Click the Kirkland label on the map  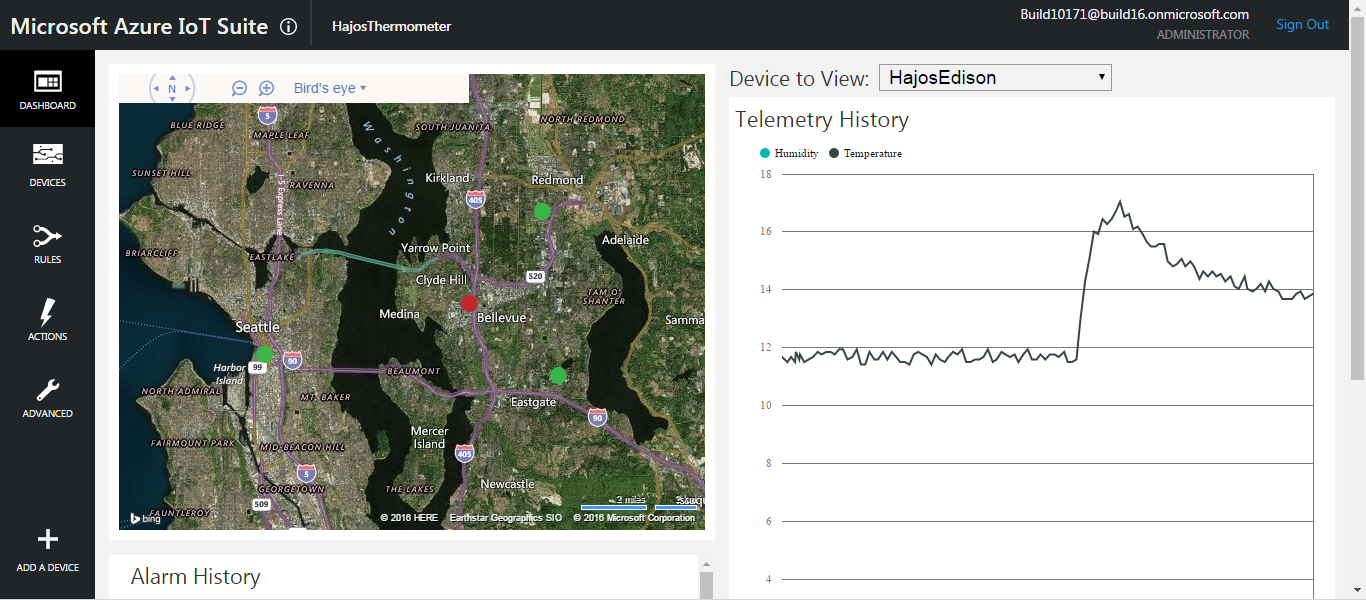(447, 178)
